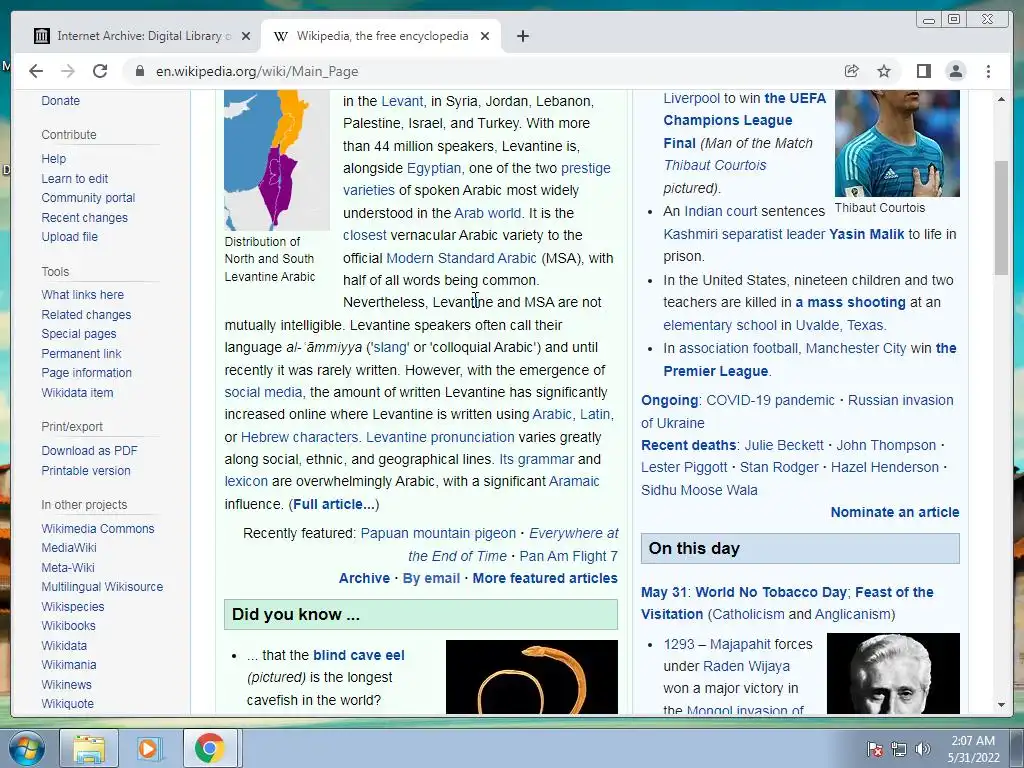The width and height of the screenshot is (1024, 768).
Task: View Recent changes in sidebar
Action: click(x=84, y=217)
